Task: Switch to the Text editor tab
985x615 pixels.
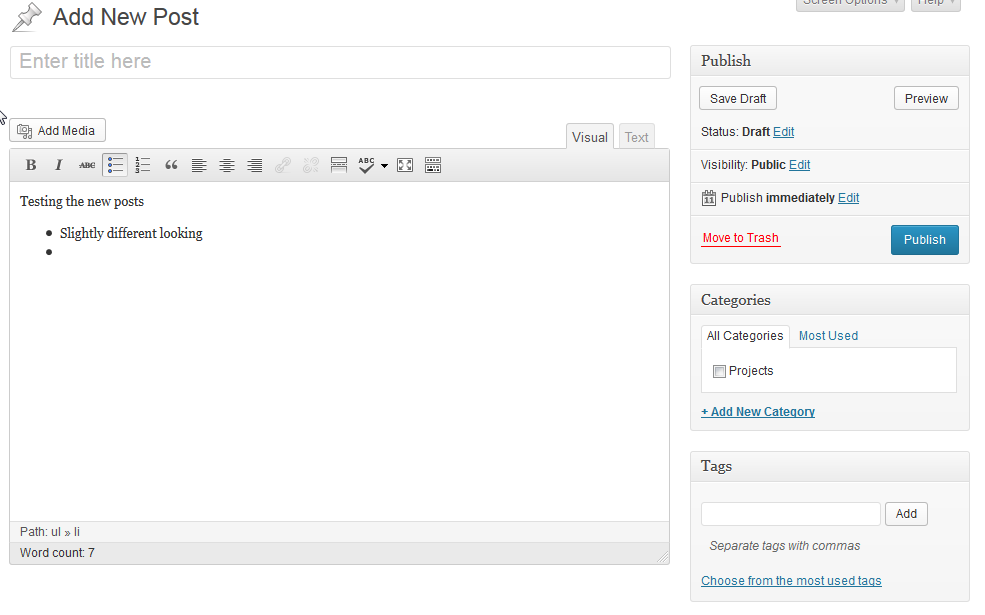Action: click(637, 138)
